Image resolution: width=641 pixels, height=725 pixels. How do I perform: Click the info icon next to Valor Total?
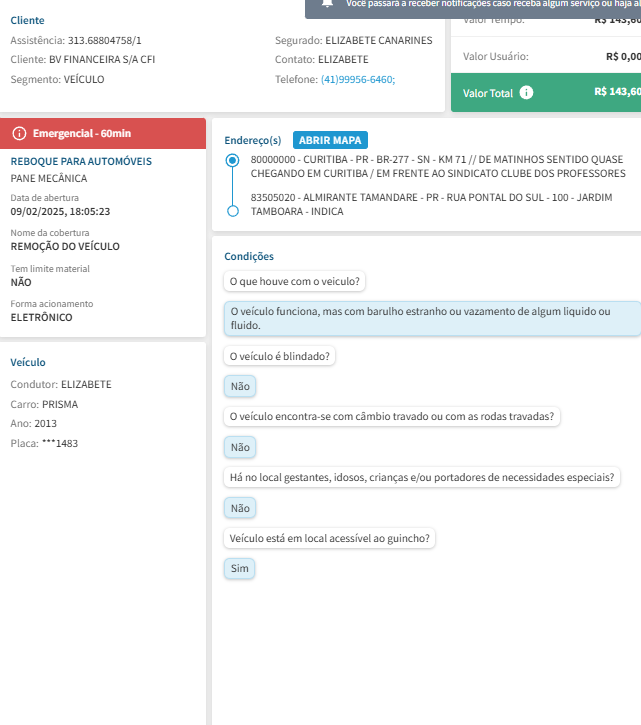click(x=526, y=92)
